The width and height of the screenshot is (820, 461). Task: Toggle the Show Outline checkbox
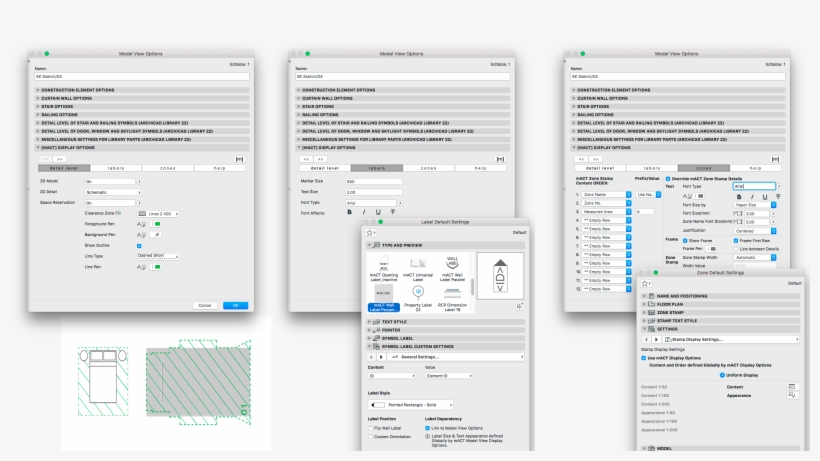coord(139,245)
